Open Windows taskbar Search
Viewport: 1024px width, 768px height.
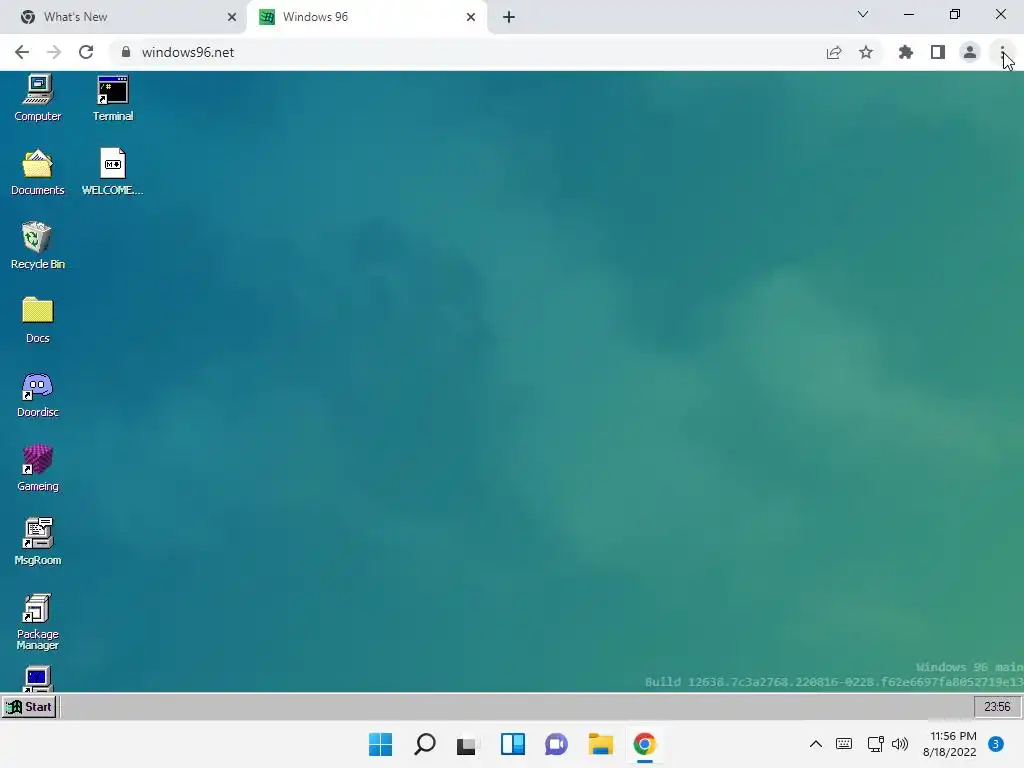click(424, 744)
